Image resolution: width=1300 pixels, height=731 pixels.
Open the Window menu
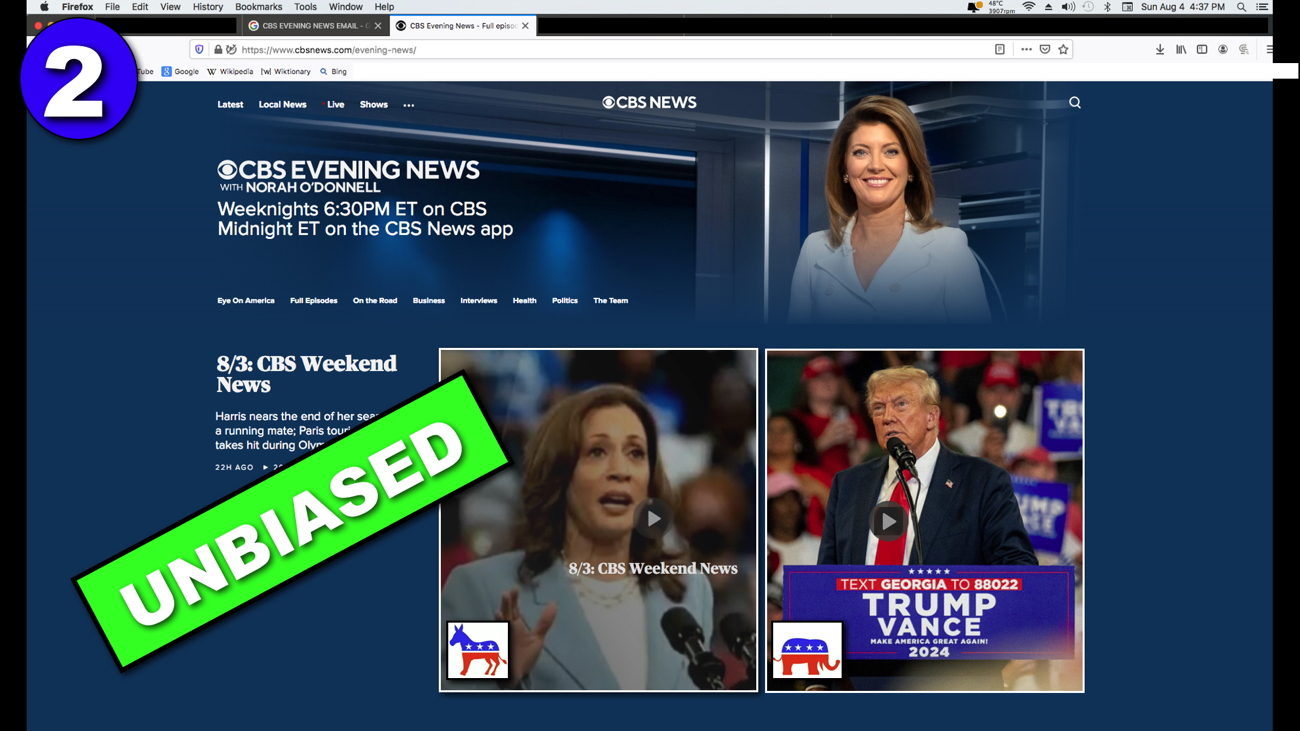[x=346, y=7]
